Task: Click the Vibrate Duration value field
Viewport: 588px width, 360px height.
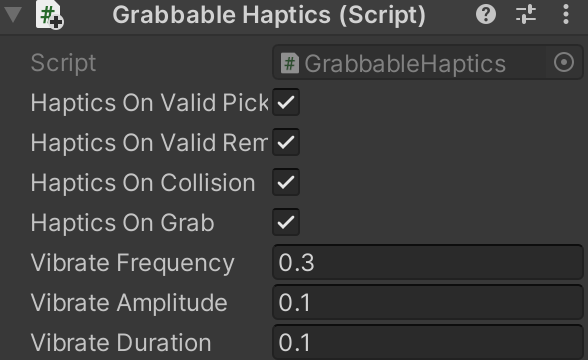Action: click(x=428, y=342)
